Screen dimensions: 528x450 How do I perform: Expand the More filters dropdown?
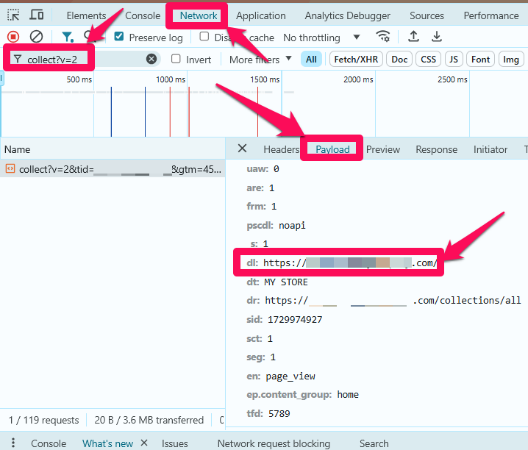pos(260,60)
